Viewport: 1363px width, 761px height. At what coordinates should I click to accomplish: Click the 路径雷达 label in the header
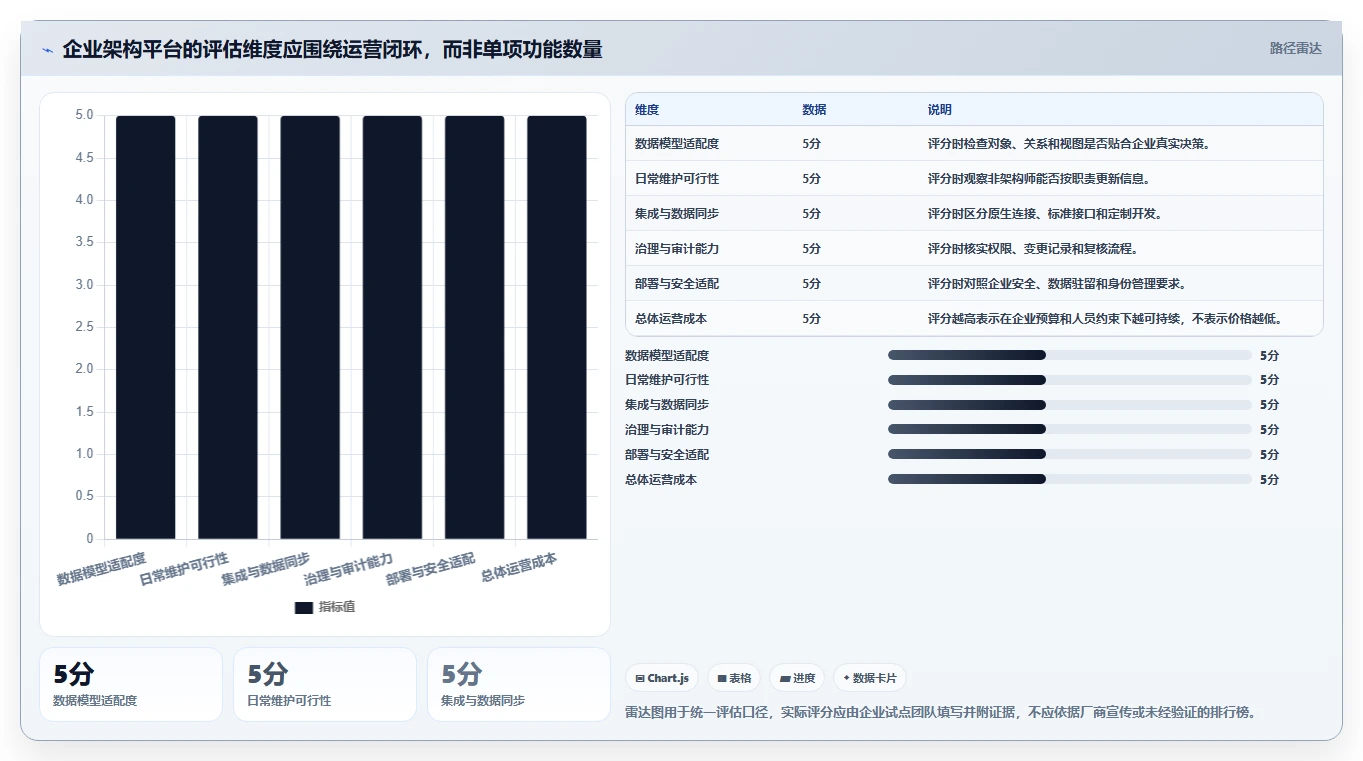point(1296,48)
